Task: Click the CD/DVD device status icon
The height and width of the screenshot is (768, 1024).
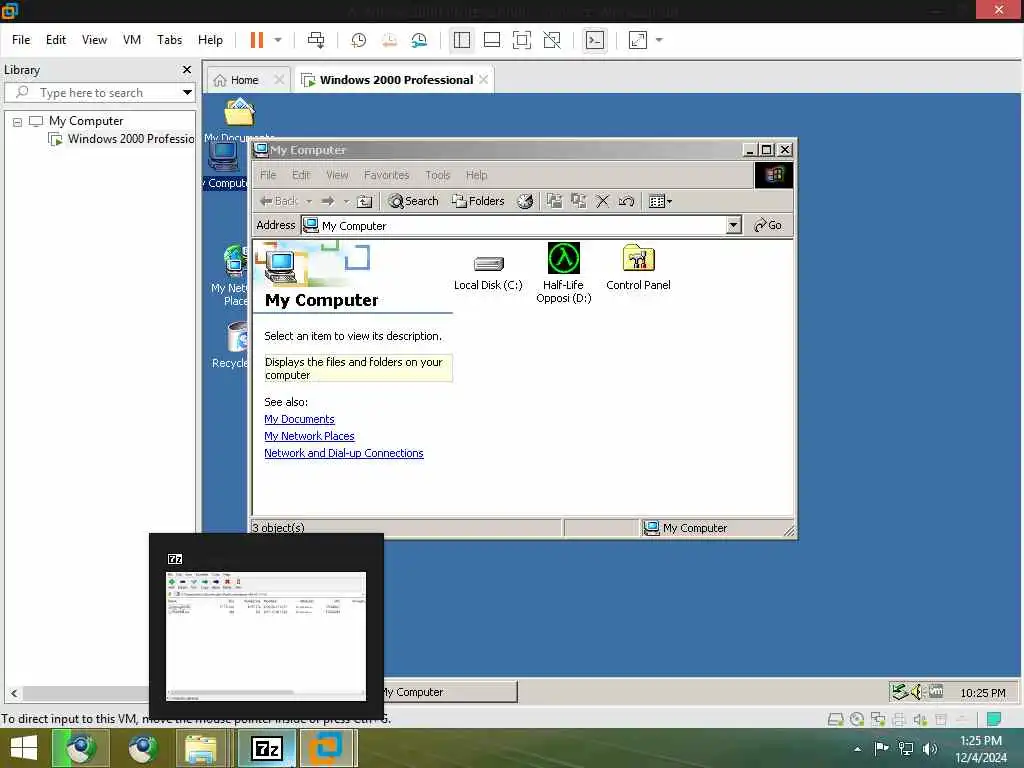Action: click(857, 720)
